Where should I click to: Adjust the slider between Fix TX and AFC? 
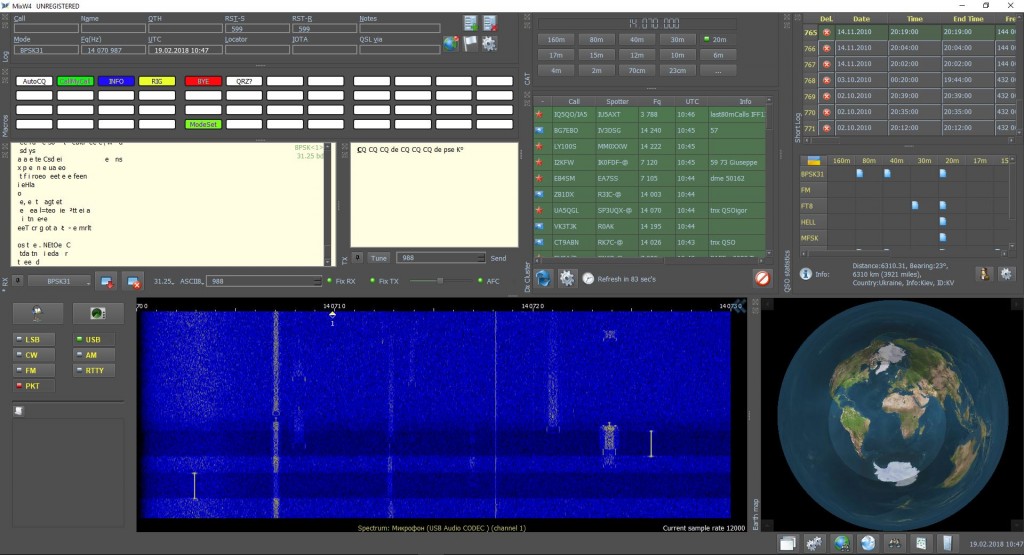440,281
